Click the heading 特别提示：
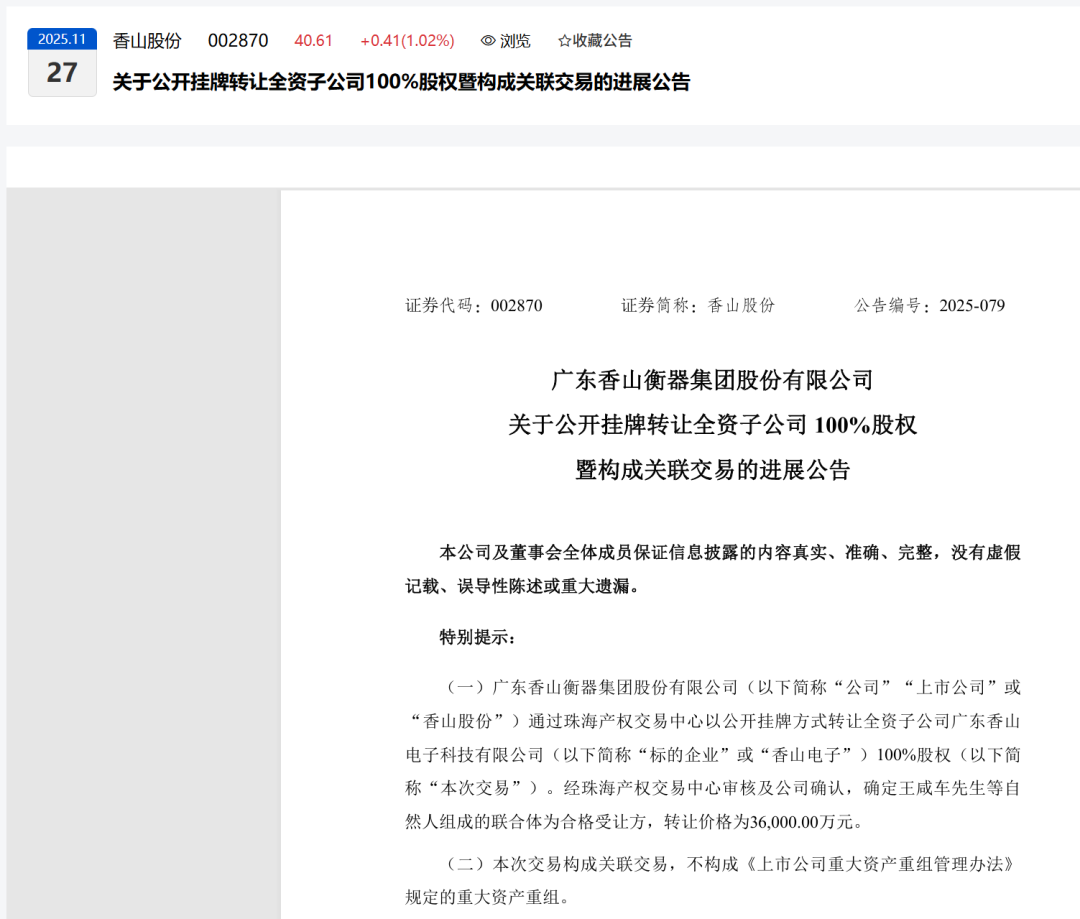 coord(477,637)
